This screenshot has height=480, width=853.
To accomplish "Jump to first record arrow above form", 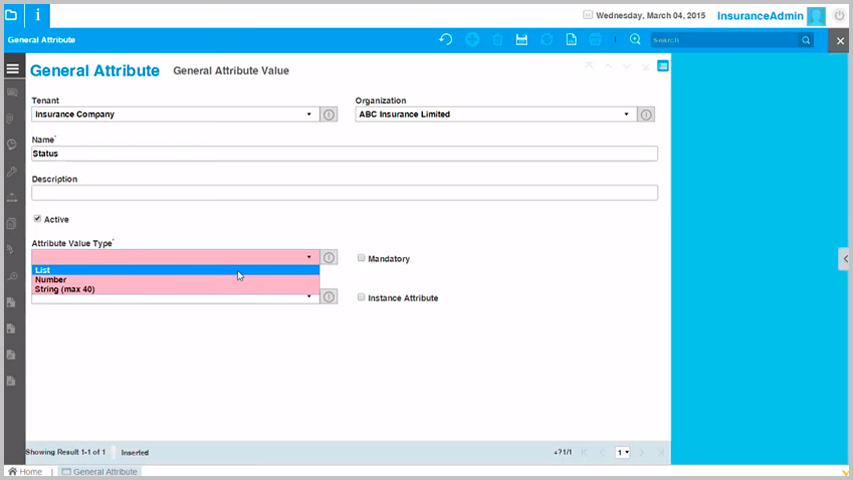I will 589,66.
